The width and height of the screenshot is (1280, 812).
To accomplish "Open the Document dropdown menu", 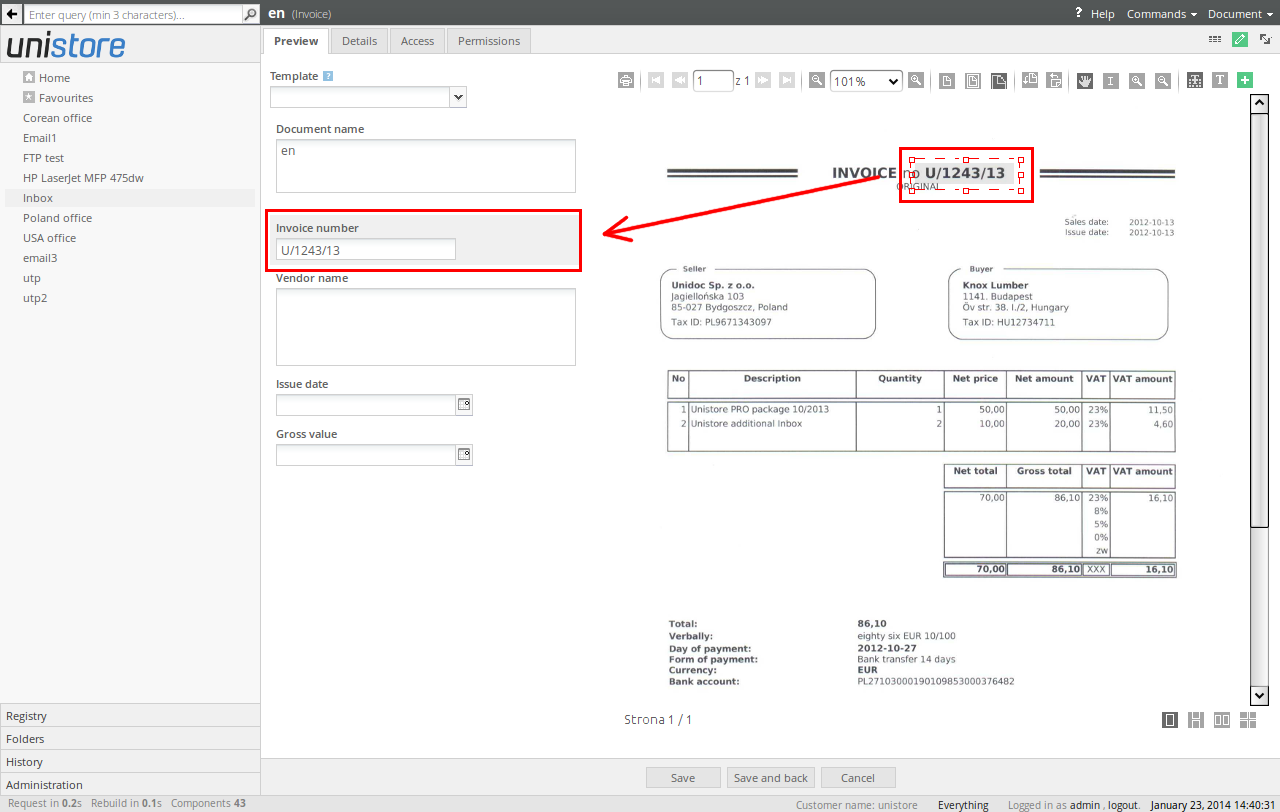I will tap(1240, 14).
